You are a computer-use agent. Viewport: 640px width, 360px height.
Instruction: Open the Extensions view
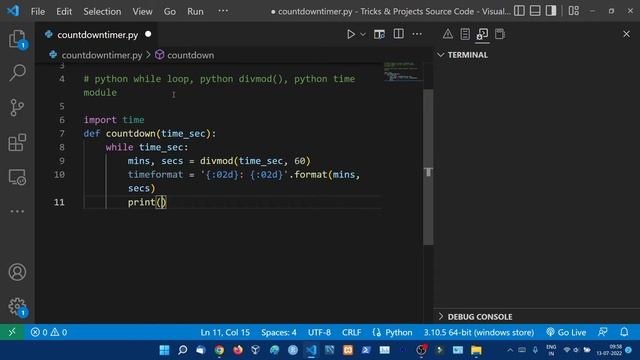tap(17, 142)
